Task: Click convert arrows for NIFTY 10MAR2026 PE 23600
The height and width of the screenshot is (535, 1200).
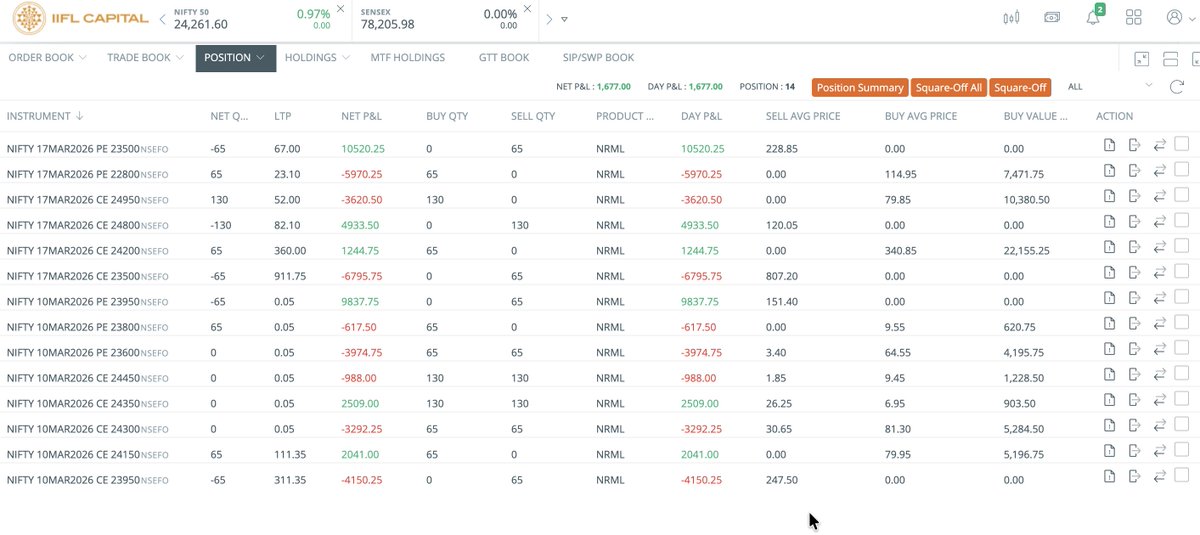Action: click(1160, 347)
